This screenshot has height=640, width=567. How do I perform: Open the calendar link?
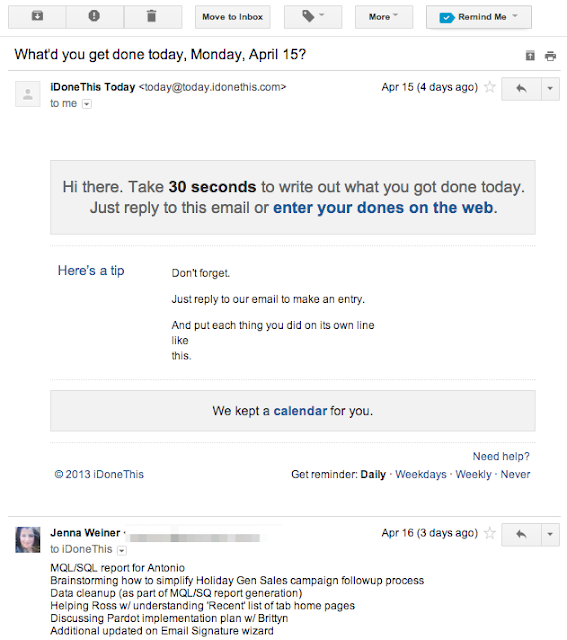pos(300,411)
